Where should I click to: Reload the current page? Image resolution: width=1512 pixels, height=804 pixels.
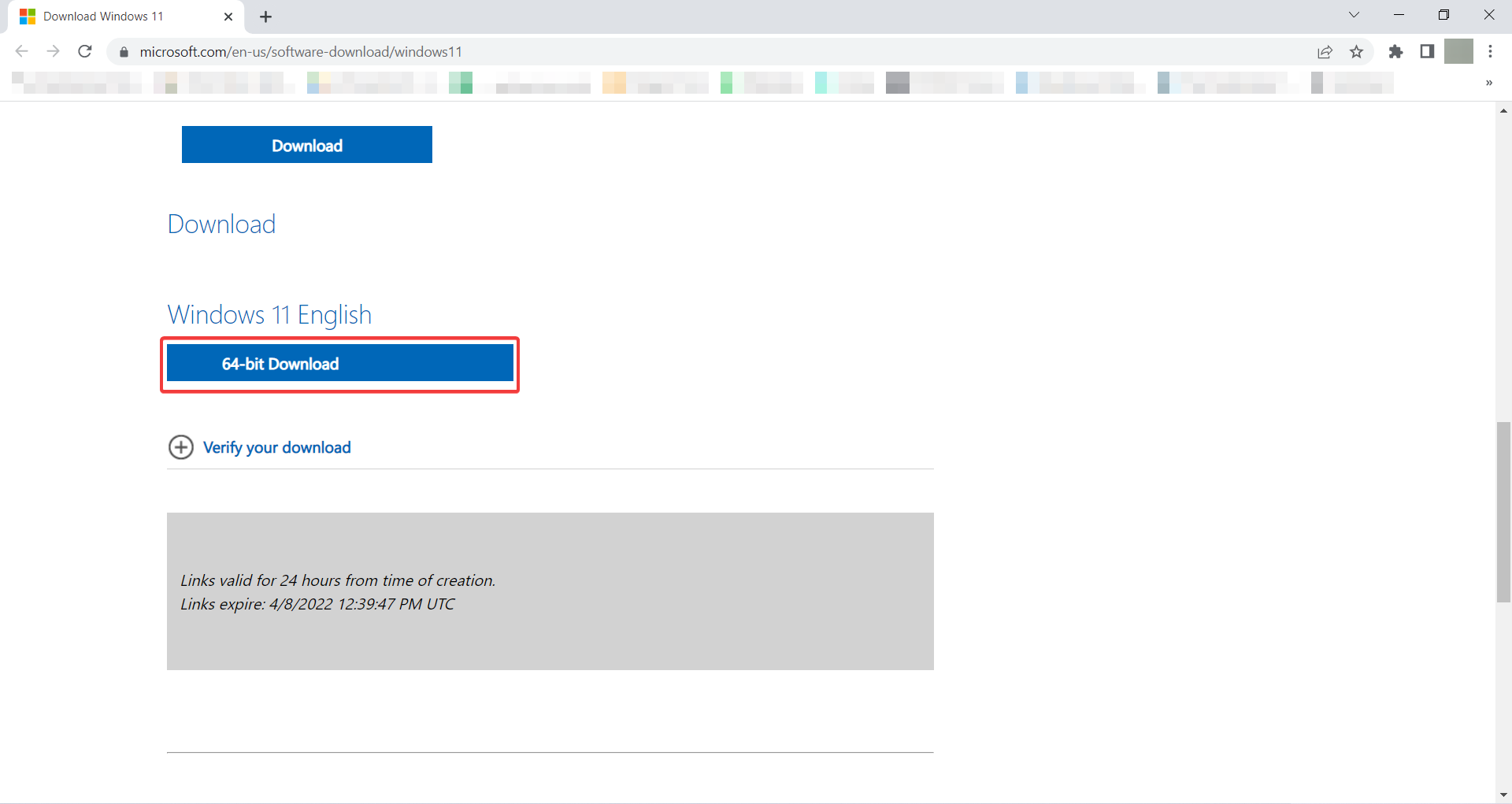pyautogui.click(x=84, y=51)
